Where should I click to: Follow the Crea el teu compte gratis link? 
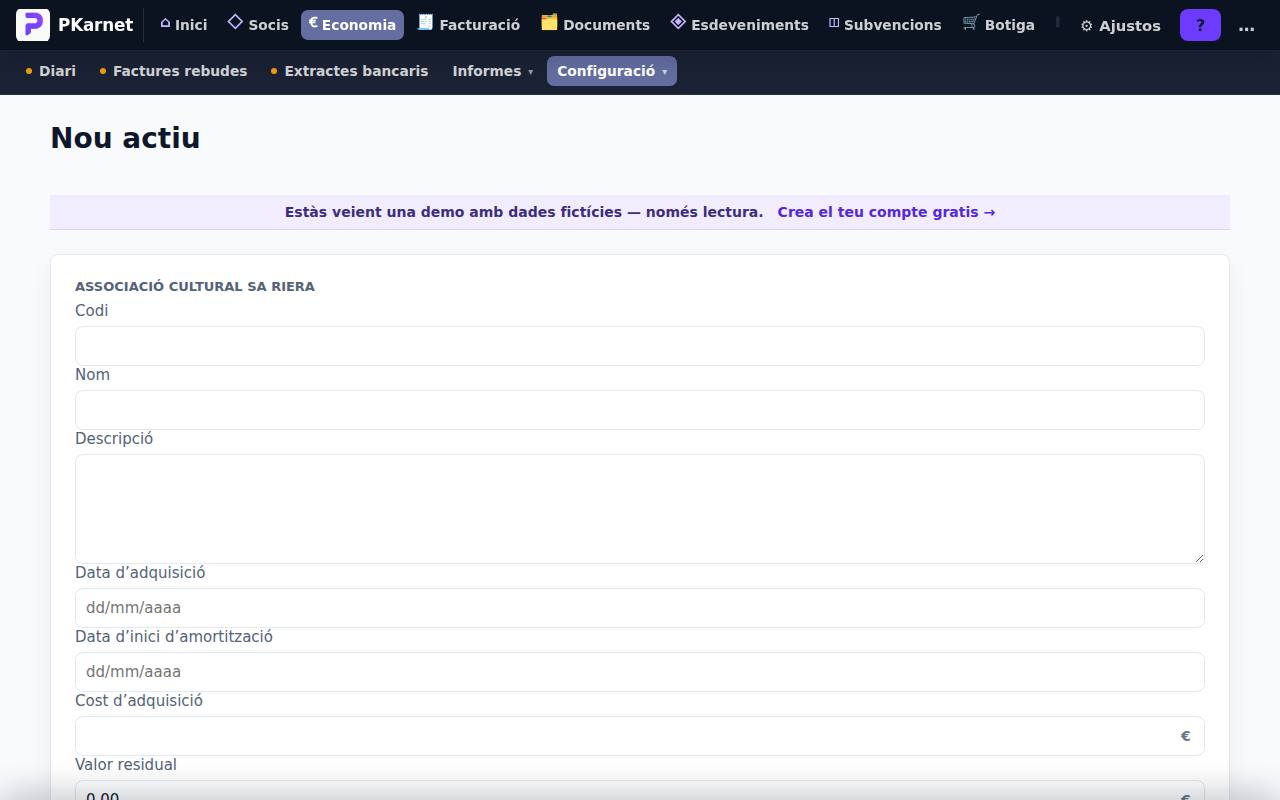(886, 212)
